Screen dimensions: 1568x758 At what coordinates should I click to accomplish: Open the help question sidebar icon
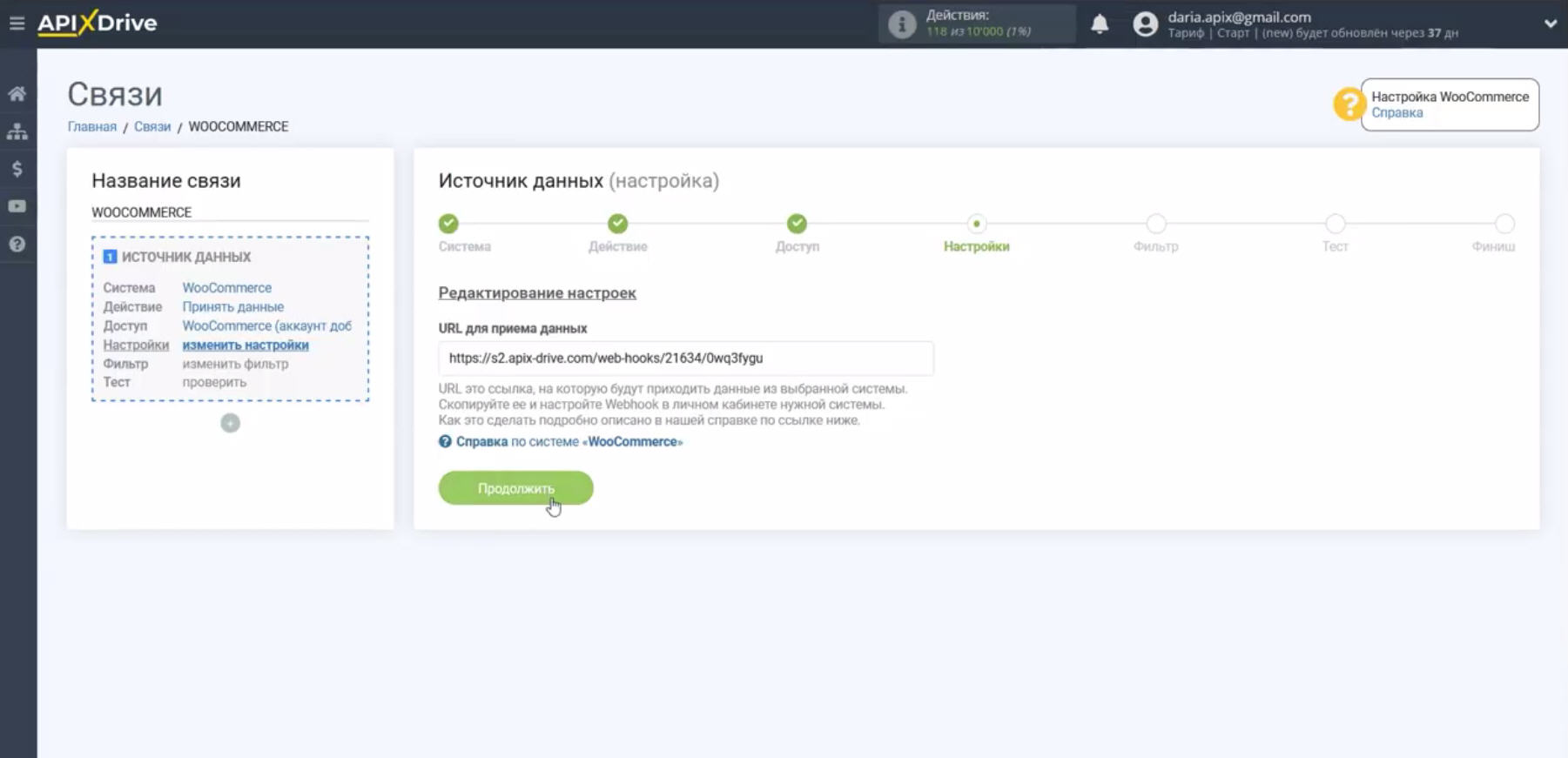pyautogui.click(x=17, y=245)
